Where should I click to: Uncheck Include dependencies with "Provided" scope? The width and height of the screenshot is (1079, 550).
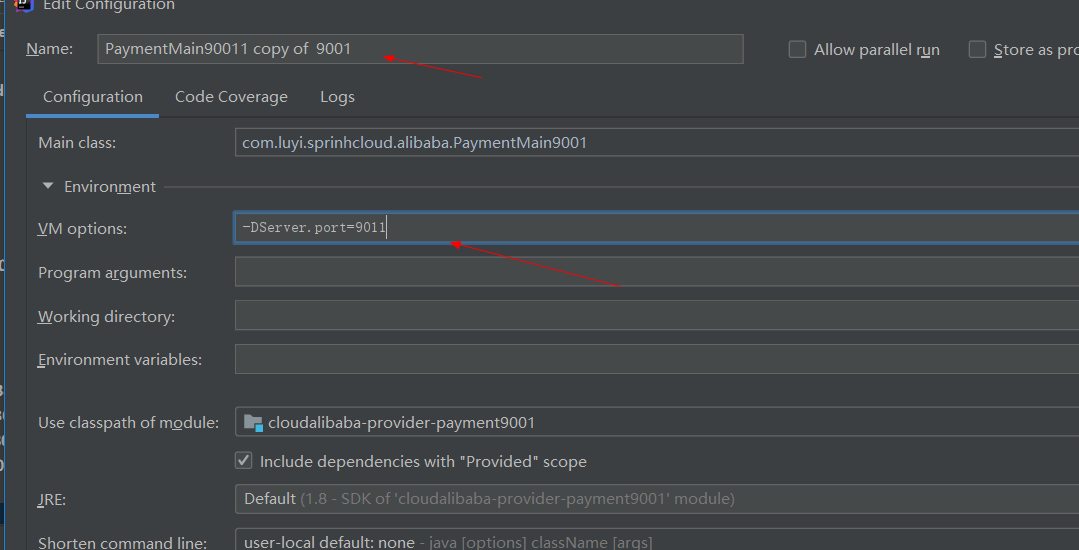click(244, 461)
